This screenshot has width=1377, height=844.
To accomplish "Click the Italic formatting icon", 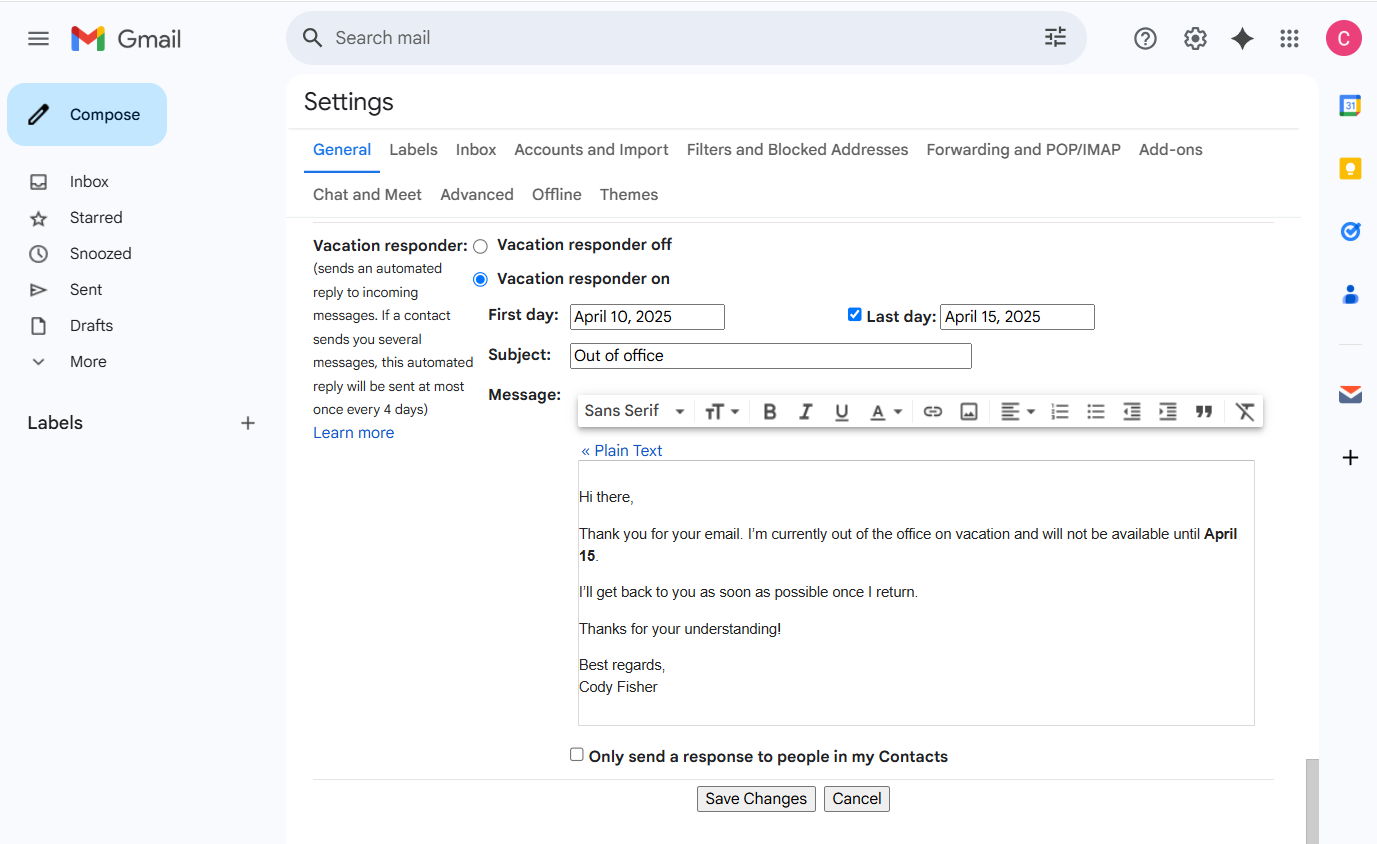I will [805, 412].
